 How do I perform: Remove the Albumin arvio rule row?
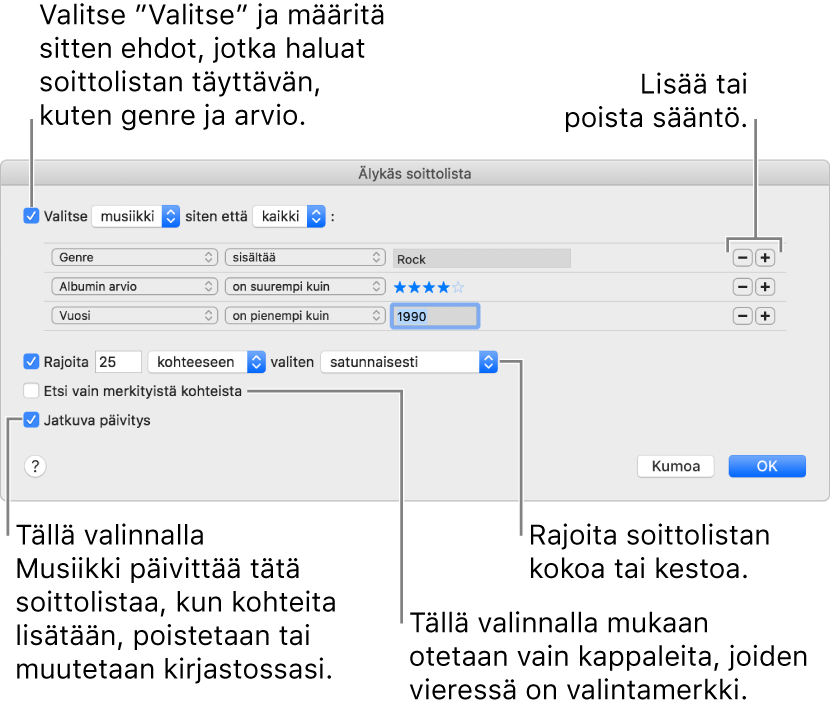742,287
